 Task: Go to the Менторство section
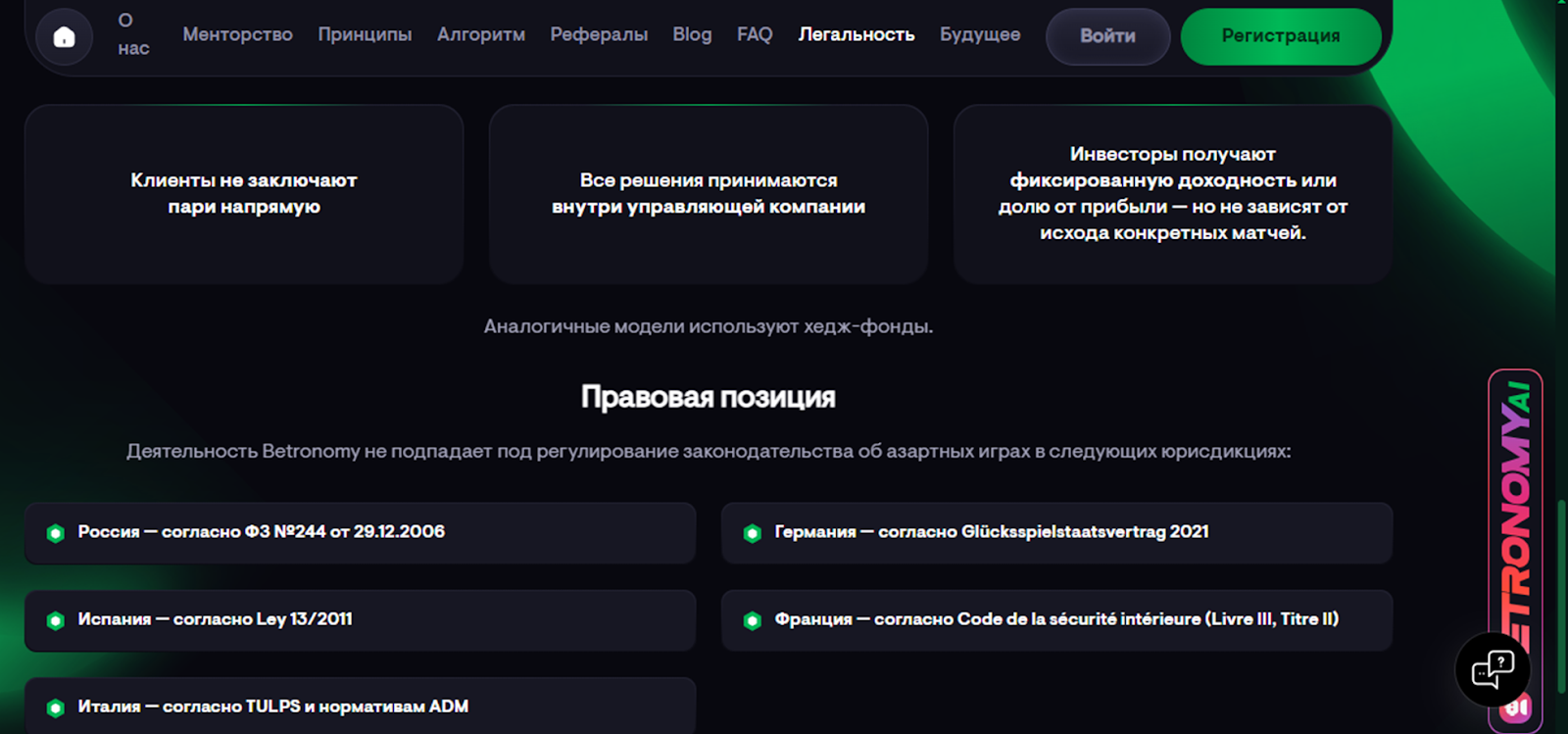click(237, 34)
